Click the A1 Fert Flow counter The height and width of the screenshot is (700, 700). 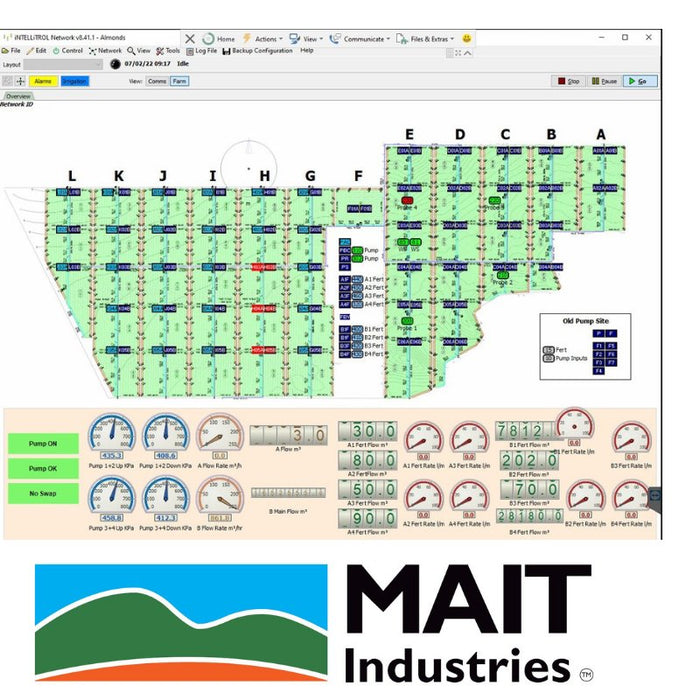click(368, 431)
